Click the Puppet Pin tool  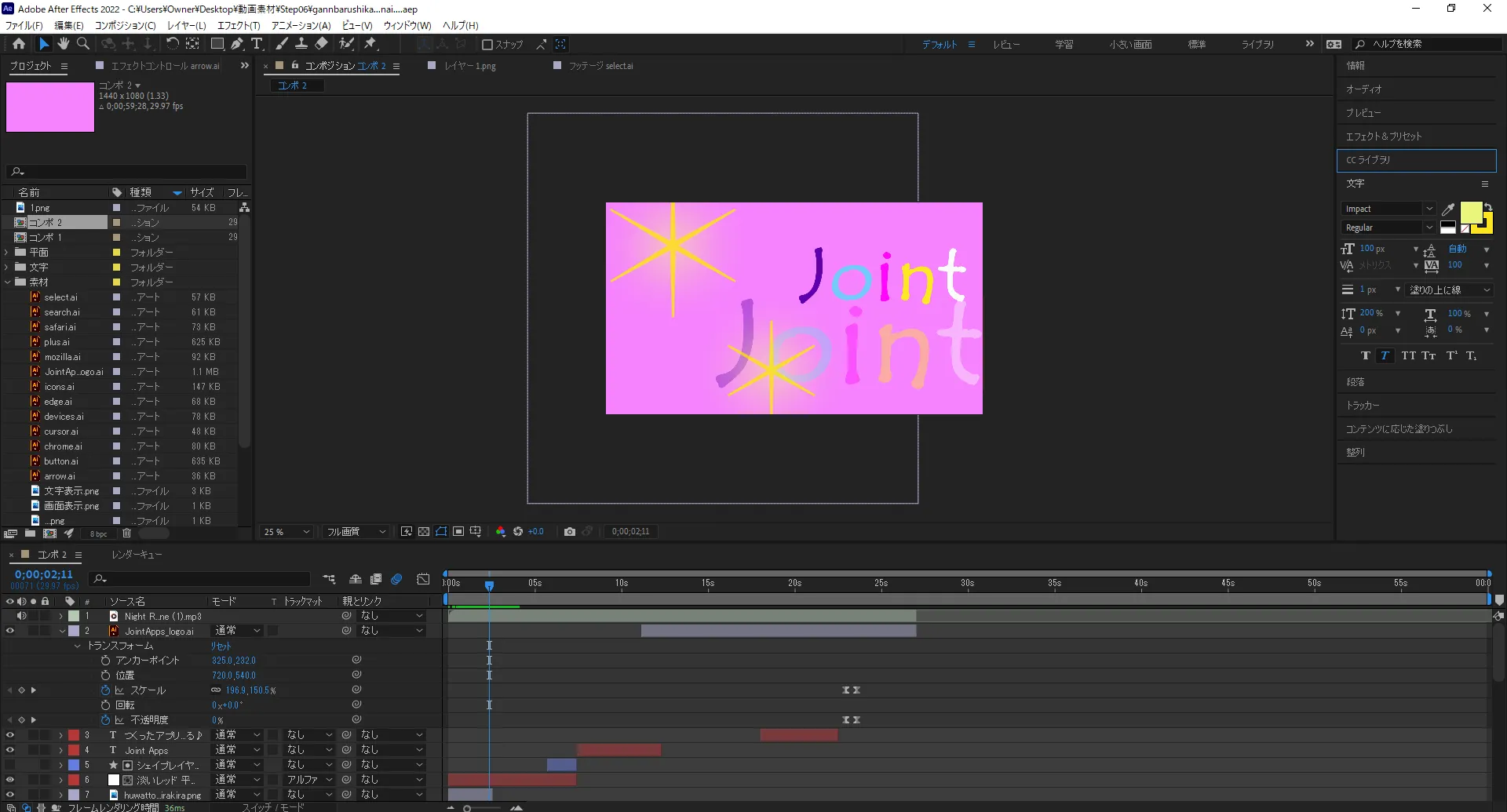[370, 44]
